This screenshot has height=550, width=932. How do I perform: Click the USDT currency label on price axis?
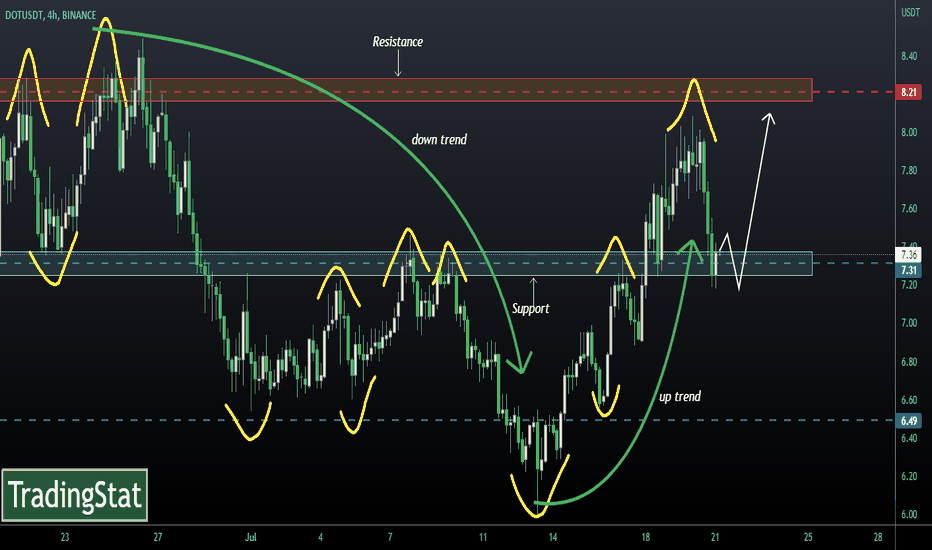[x=910, y=12]
